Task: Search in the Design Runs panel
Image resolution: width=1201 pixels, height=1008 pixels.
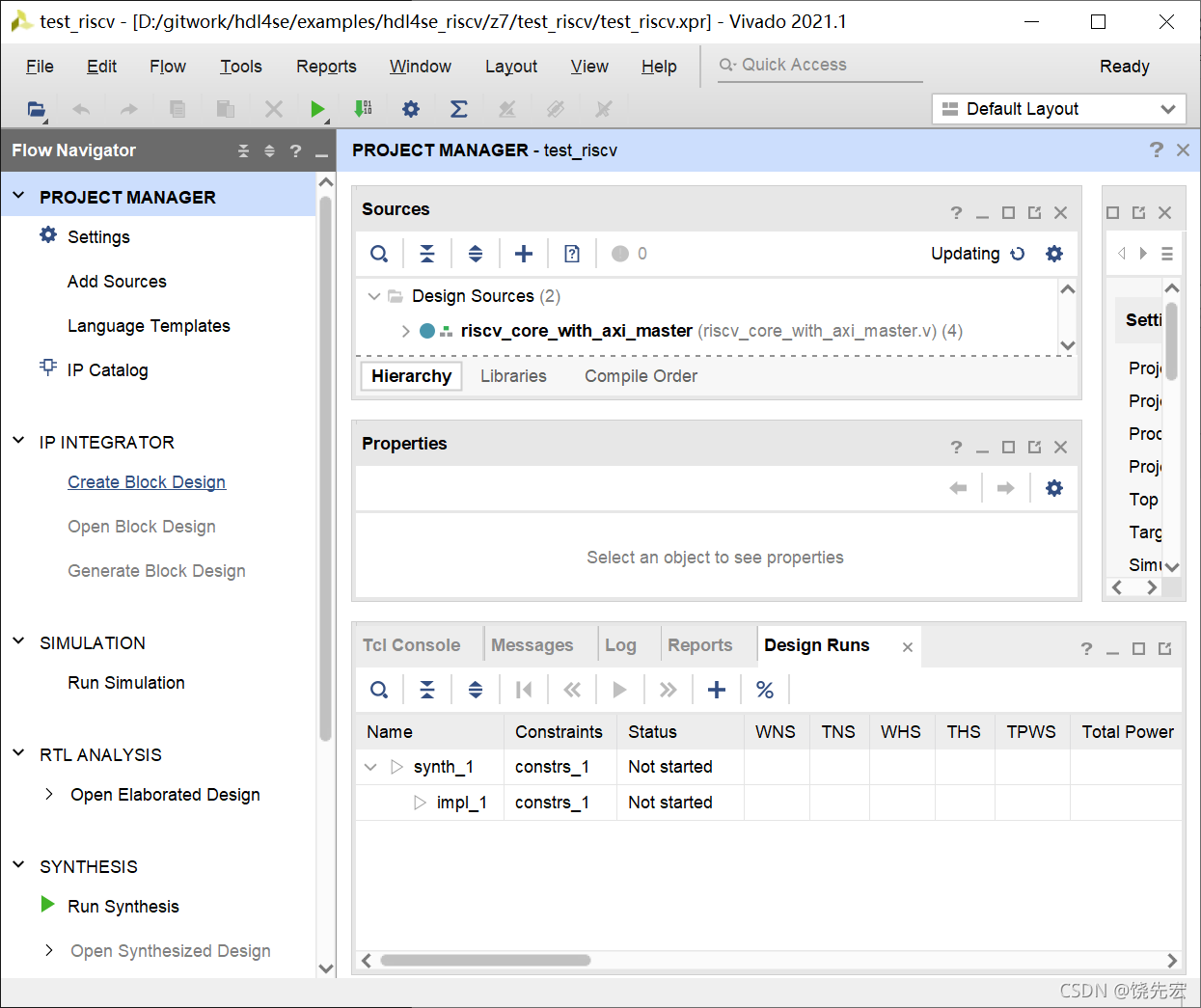Action: pyautogui.click(x=379, y=690)
